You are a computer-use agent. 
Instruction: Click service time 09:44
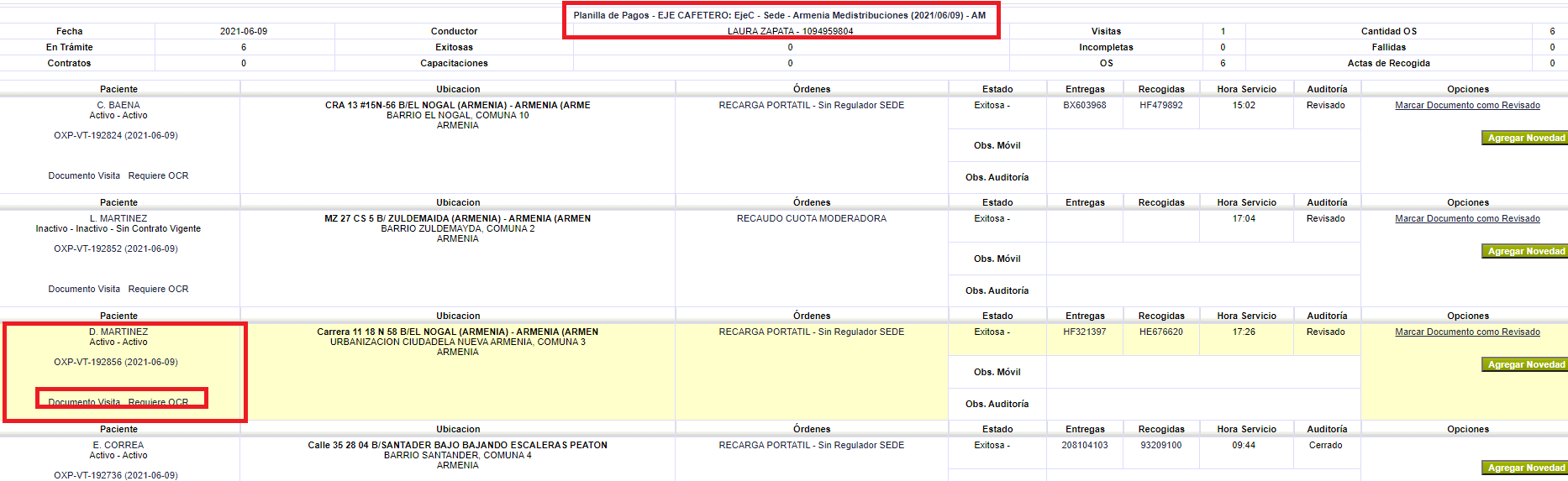click(x=1244, y=446)
